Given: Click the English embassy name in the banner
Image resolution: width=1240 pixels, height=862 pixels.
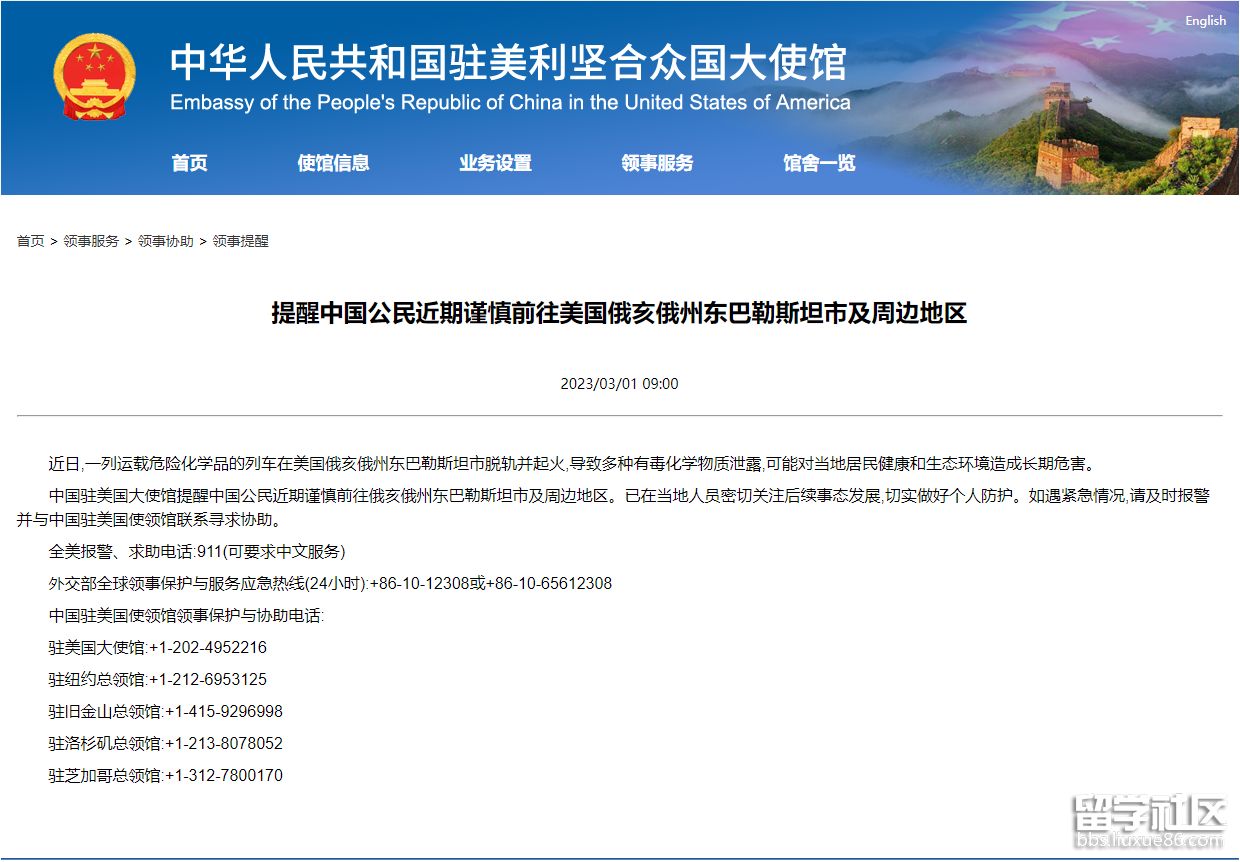Looking at the screenshot, I should click(510, 103).
